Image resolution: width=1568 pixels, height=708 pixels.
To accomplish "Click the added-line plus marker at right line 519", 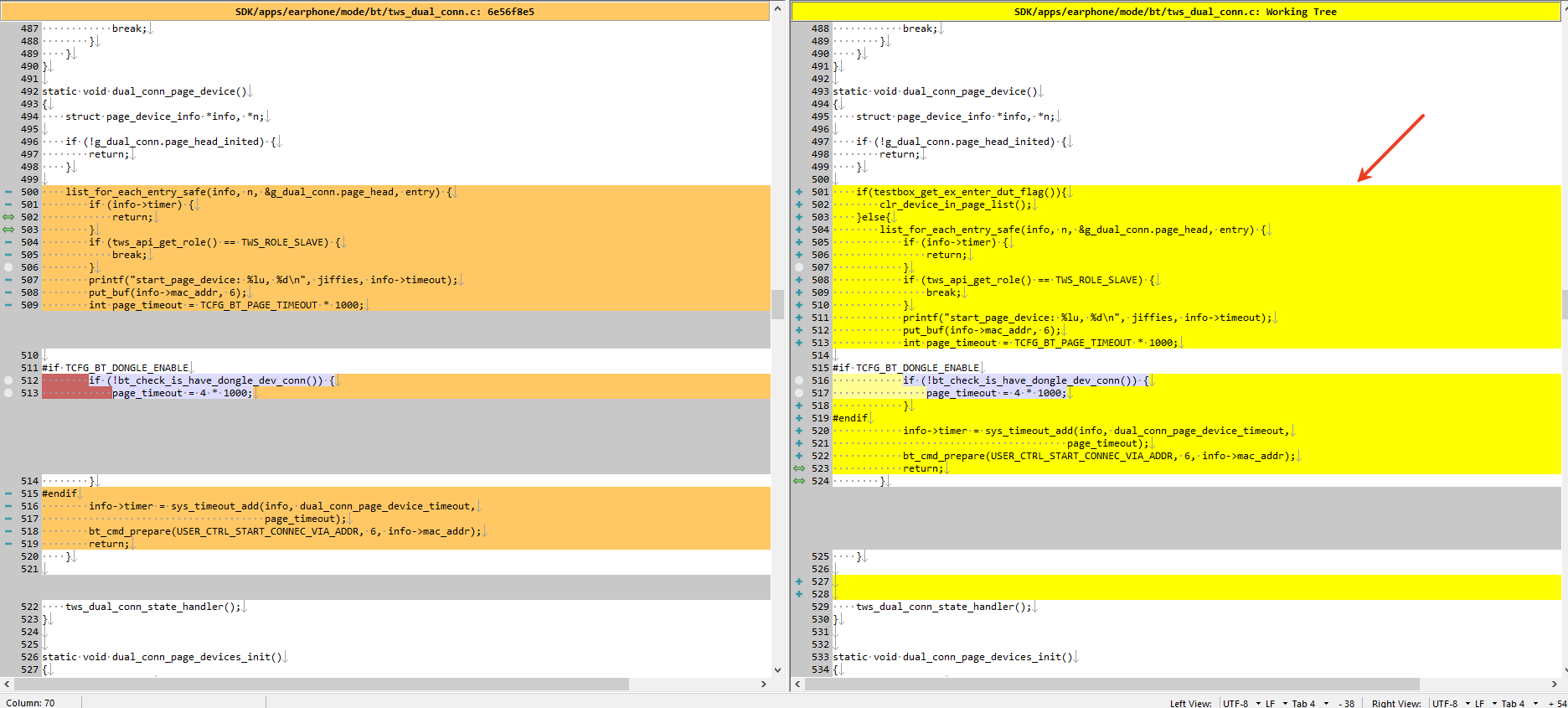I will pyautogui.click(x=799, y=418).
